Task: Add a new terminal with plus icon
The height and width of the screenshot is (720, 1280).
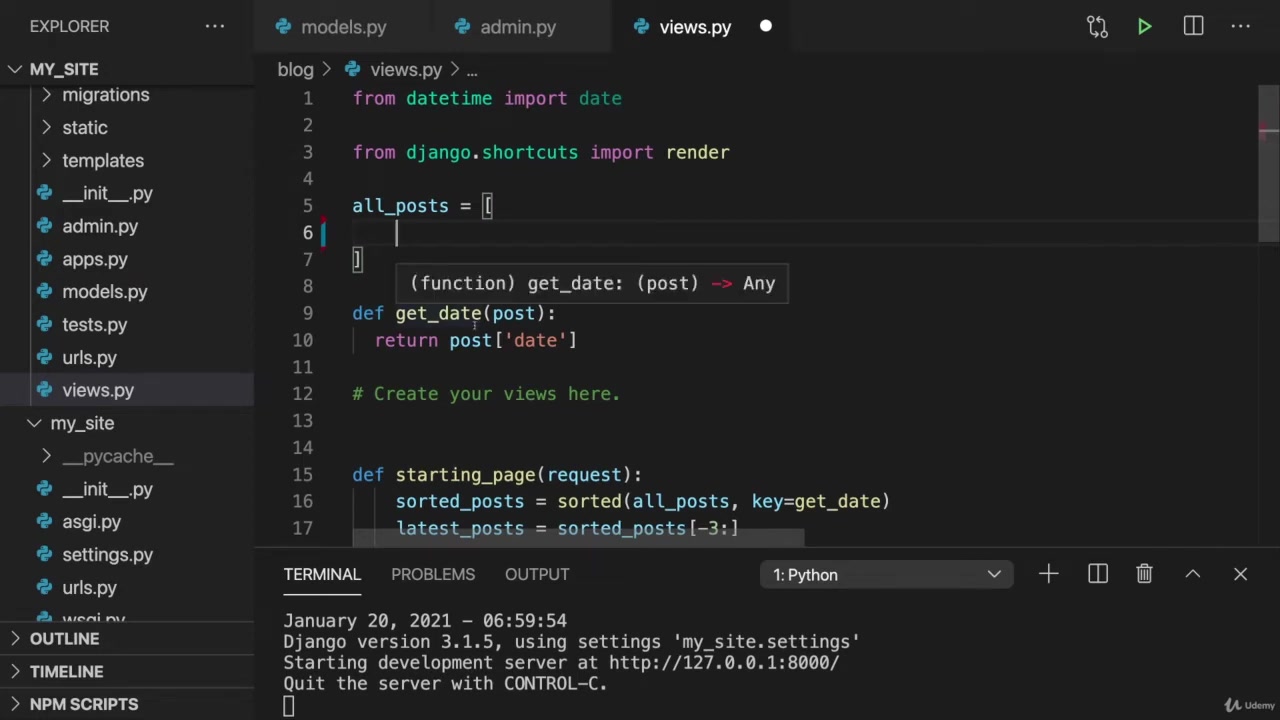Action: [1048, 574]
